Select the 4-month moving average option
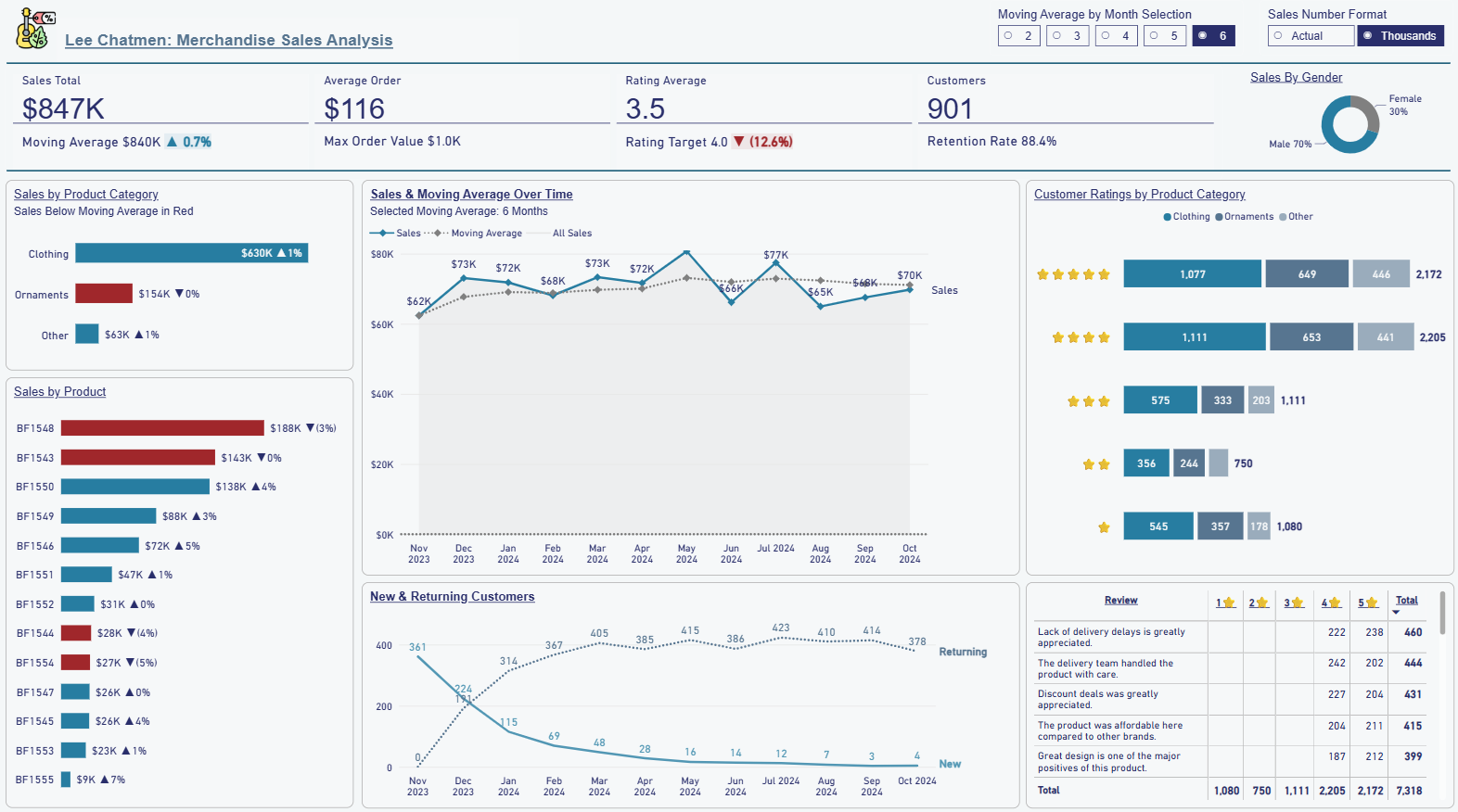1458x812 pixels. (x=1116, y=36)
